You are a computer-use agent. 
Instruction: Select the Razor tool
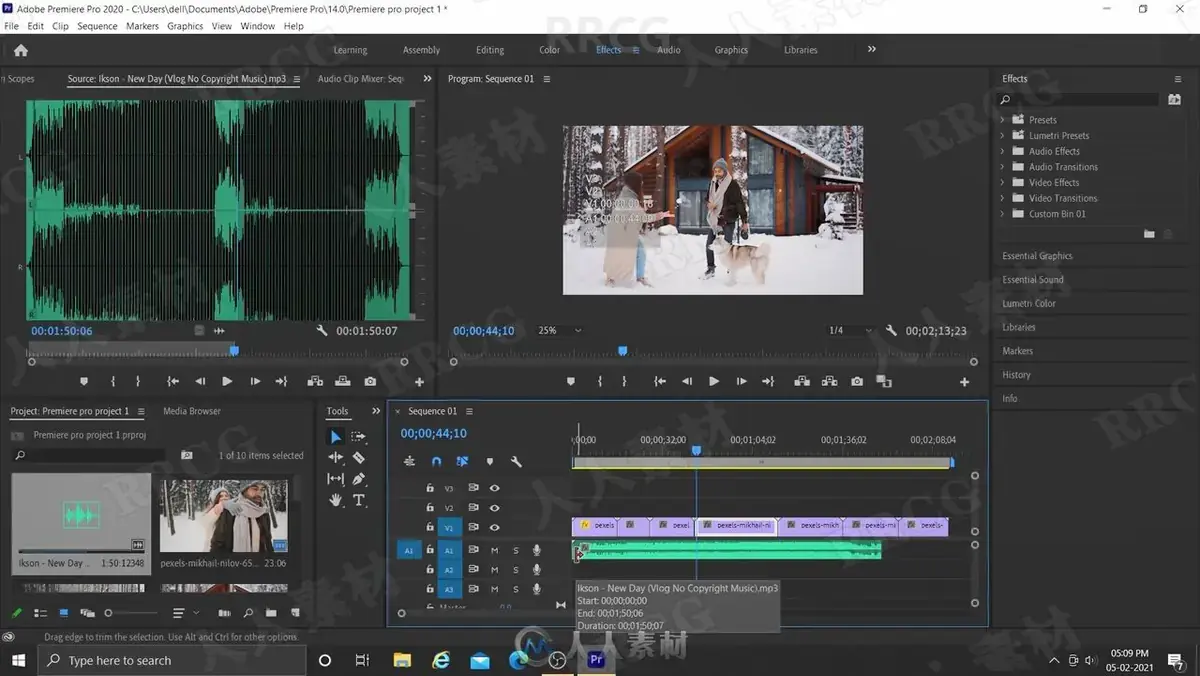(359, 458)
